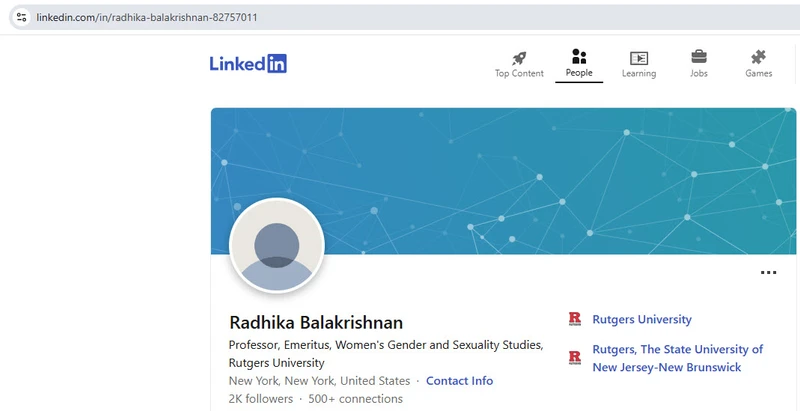
Task: Click the site settings icon in address bar
Action: pyautogui.click(x=21, y=17)
